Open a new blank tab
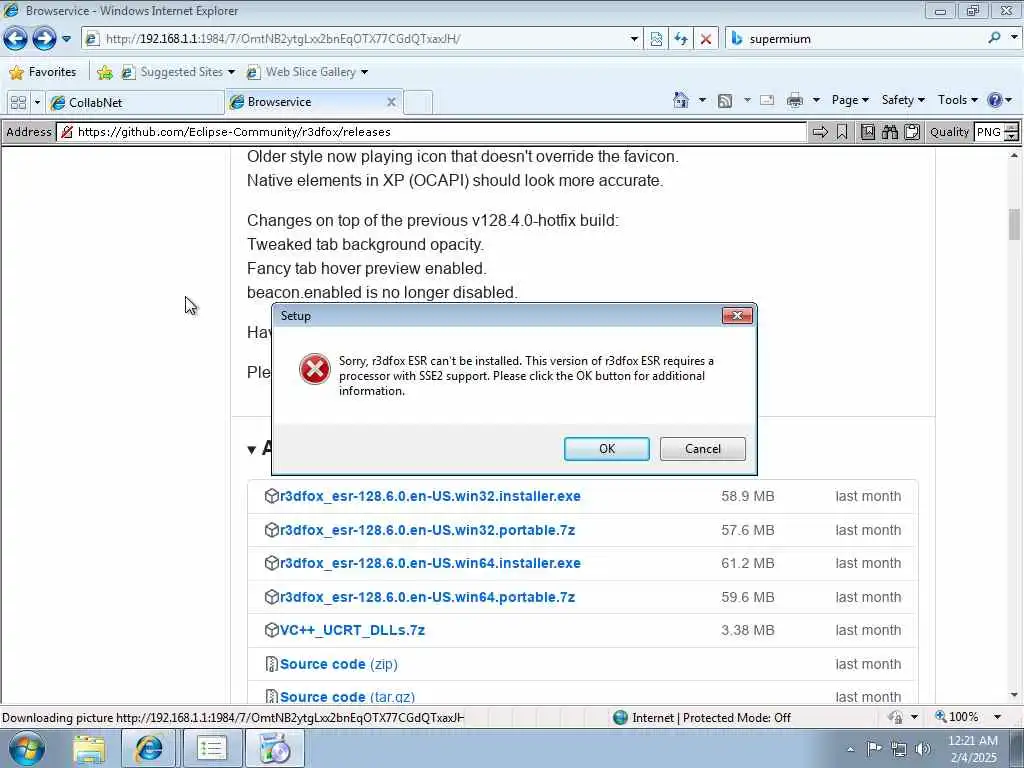The width and height of the screenshot is (1024, 768). (x=418, y=103)
